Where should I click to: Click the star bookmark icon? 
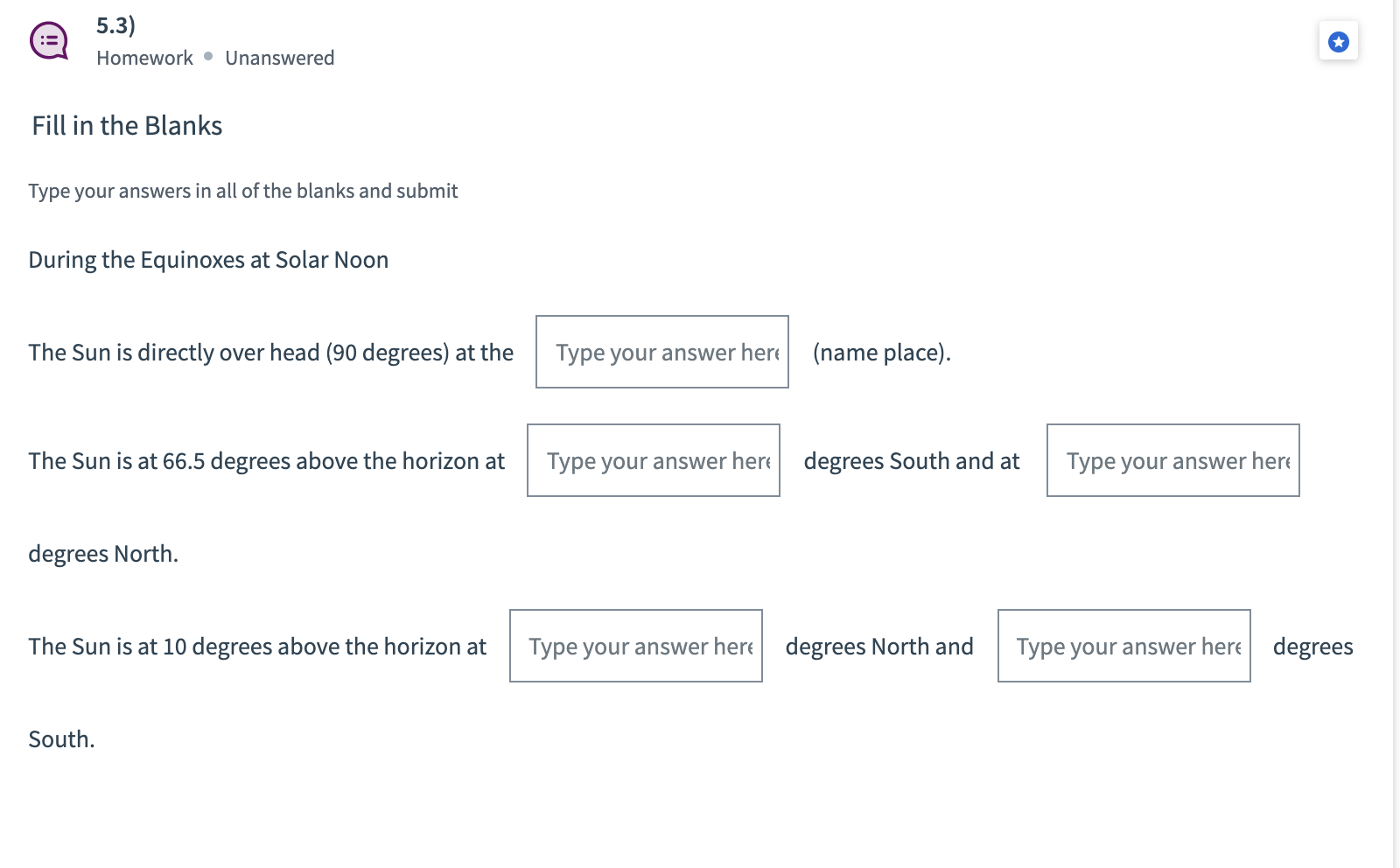click(1338, 41)
